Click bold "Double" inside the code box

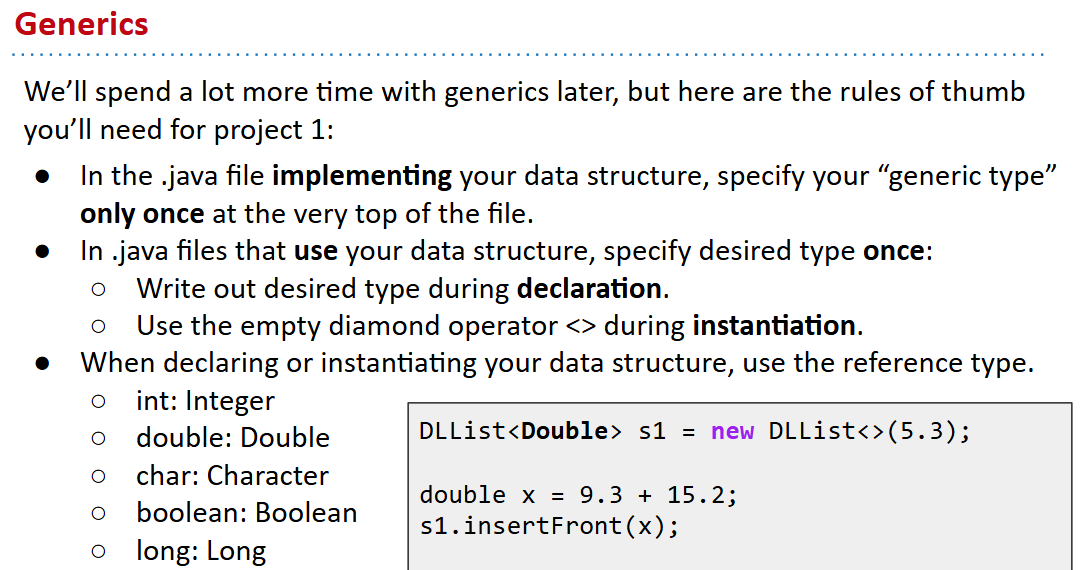pyautogui.click(x=564, y=432)
